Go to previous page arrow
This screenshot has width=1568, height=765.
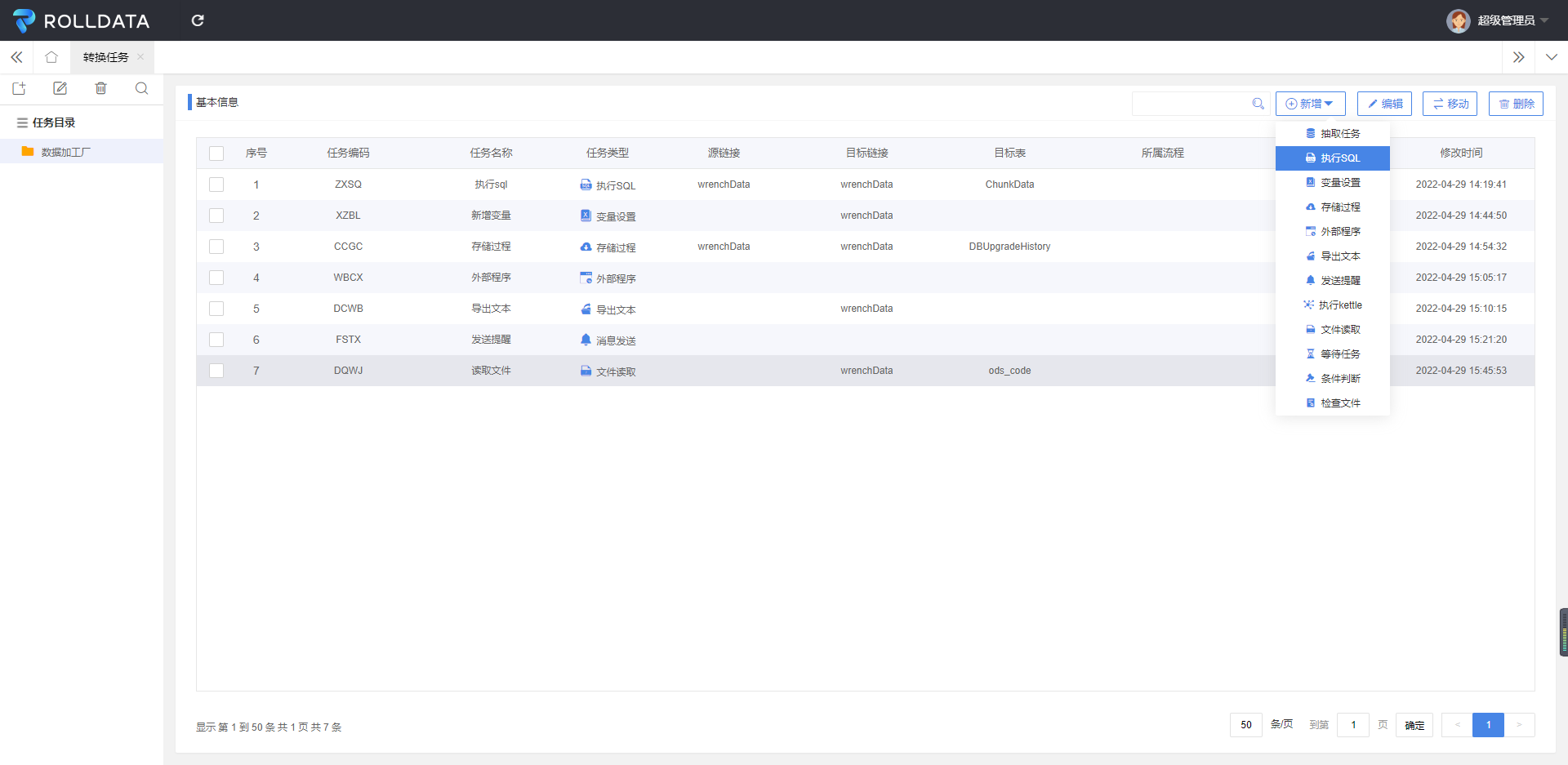tap(1457, 725)
